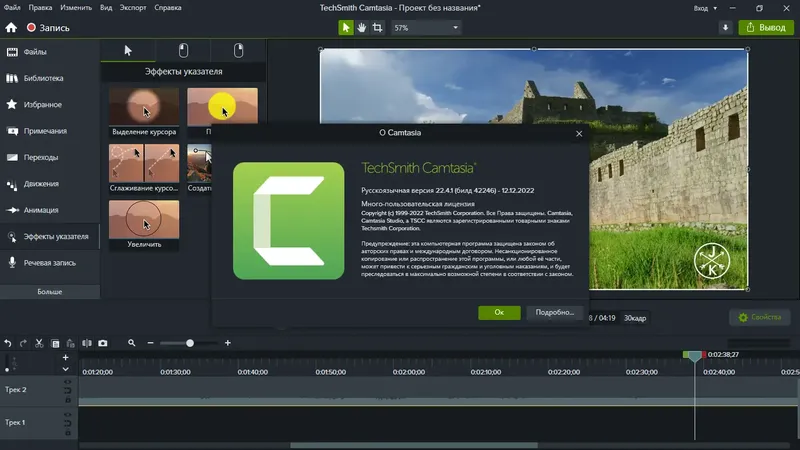Image resolution: width=800 pixels, height=450 pixels.
Task: Open the 57% canvas zoom dropdown
Action: point(426,28)
